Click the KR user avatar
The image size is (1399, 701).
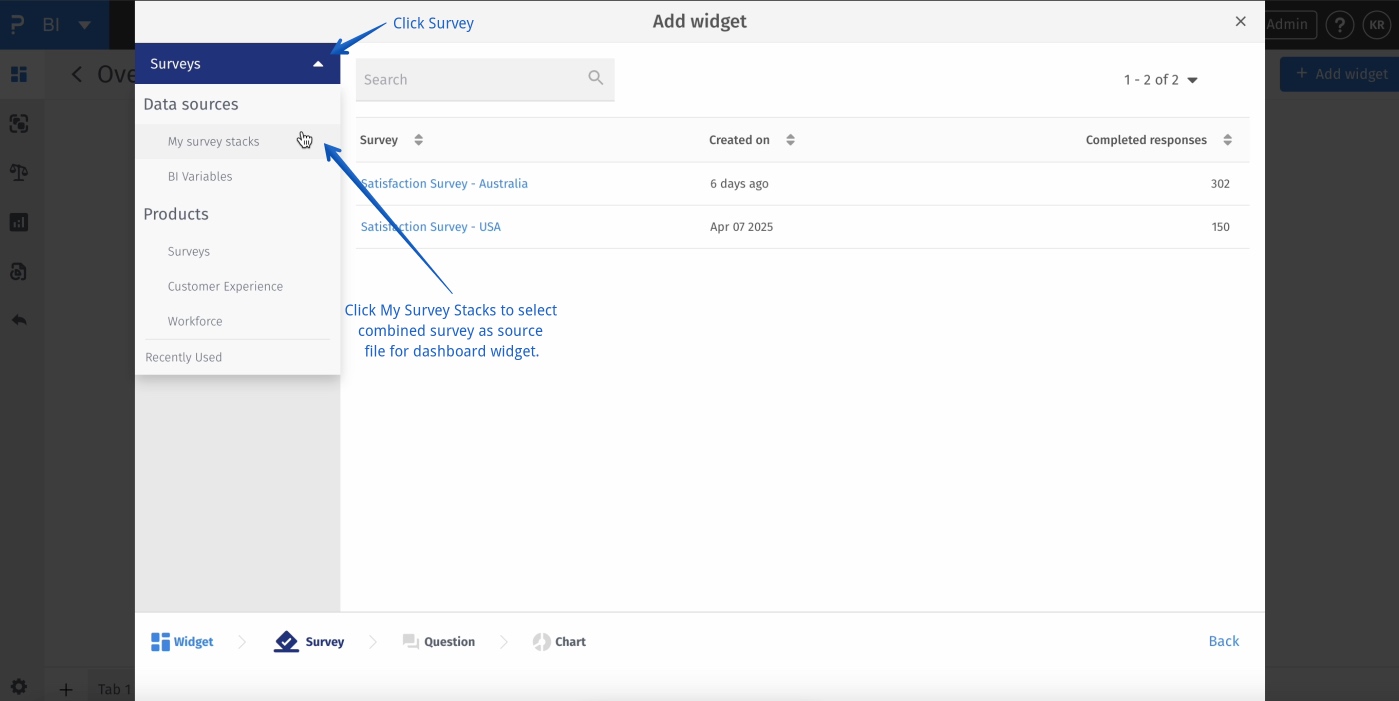(1377, 25)
